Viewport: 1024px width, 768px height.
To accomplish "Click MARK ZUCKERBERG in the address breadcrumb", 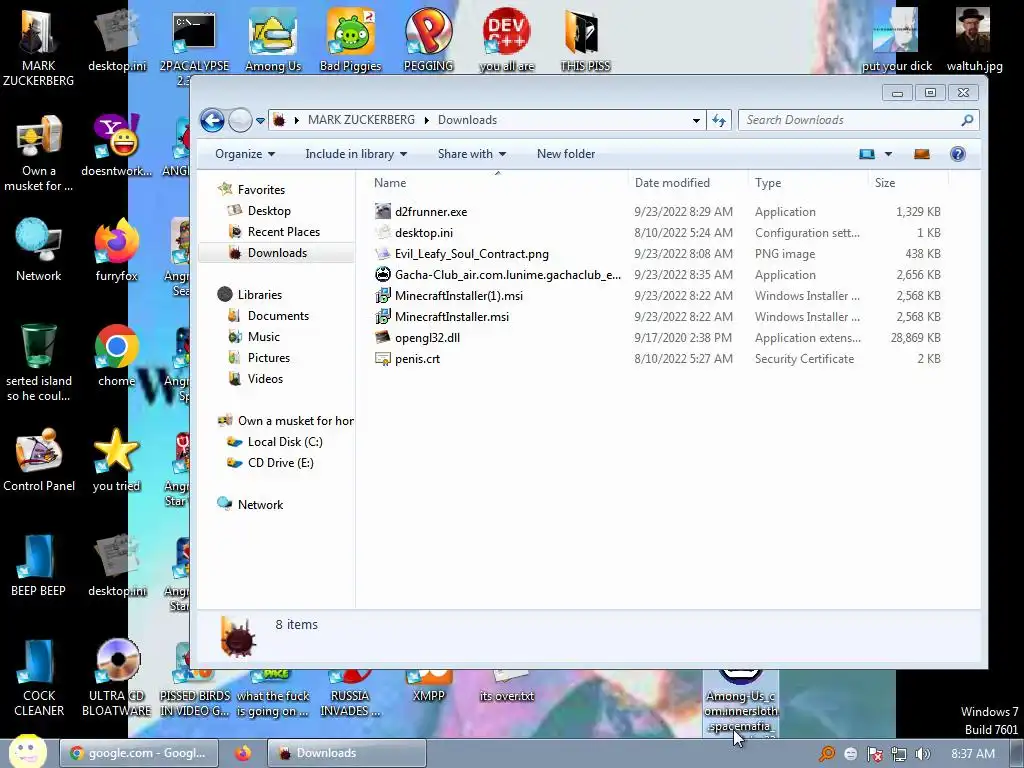I will 361,120.
